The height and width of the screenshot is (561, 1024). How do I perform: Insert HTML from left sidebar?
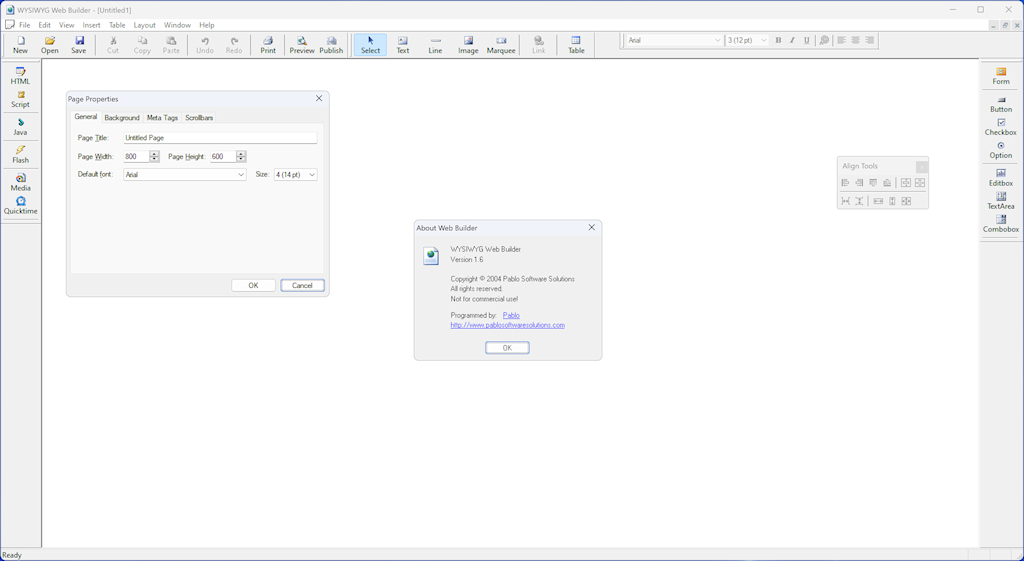click(x=20, y=76)
